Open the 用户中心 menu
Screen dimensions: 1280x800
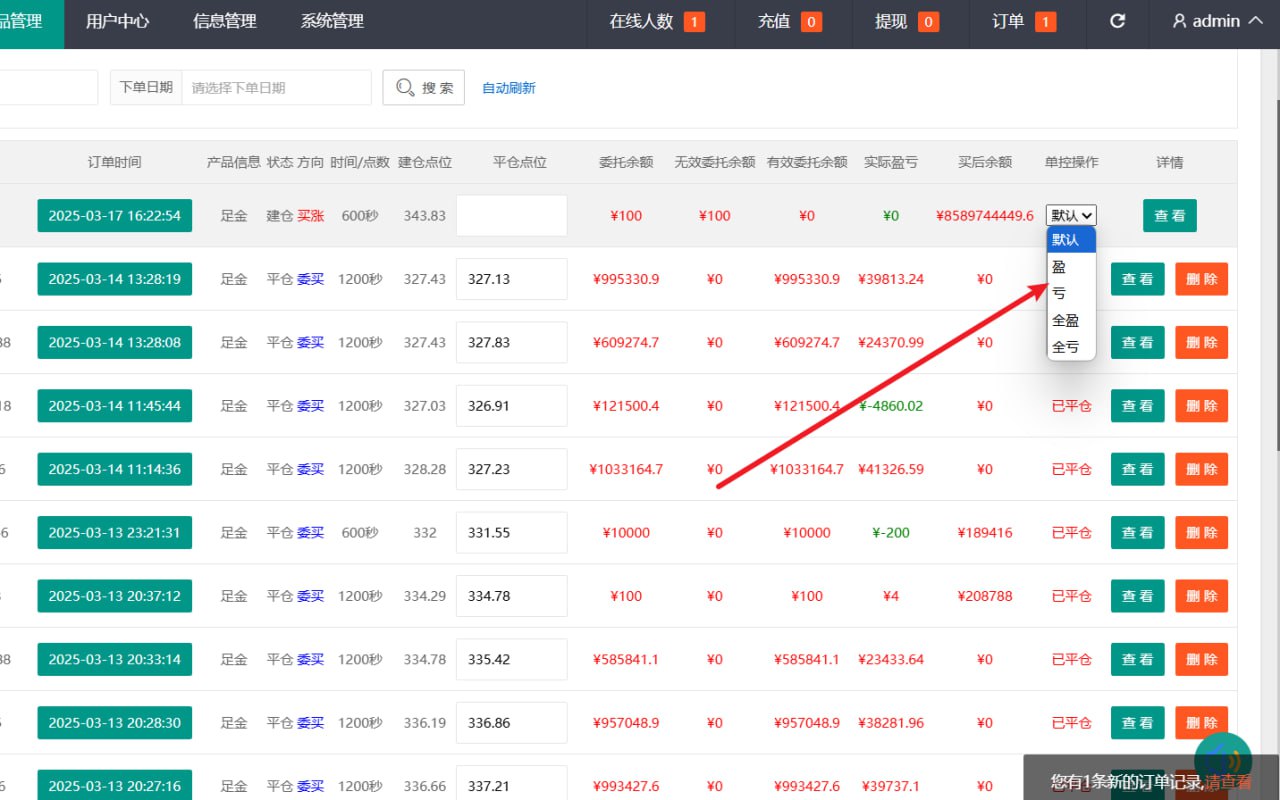(118, 21)
